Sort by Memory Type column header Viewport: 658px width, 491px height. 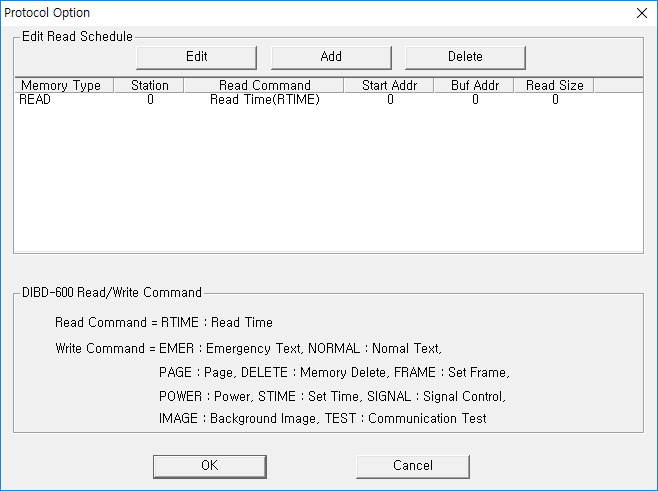click(61, 86)
